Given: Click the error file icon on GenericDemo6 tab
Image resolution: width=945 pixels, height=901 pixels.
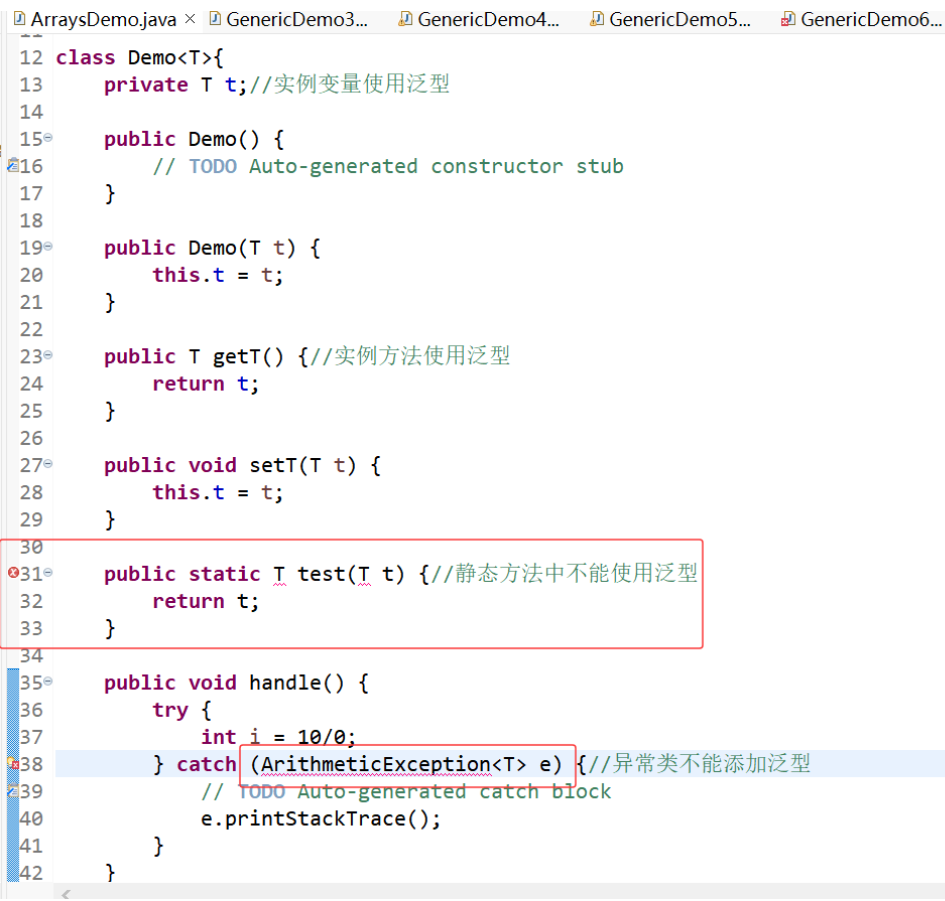Looking at the screenshot, I should pos(788,19).
